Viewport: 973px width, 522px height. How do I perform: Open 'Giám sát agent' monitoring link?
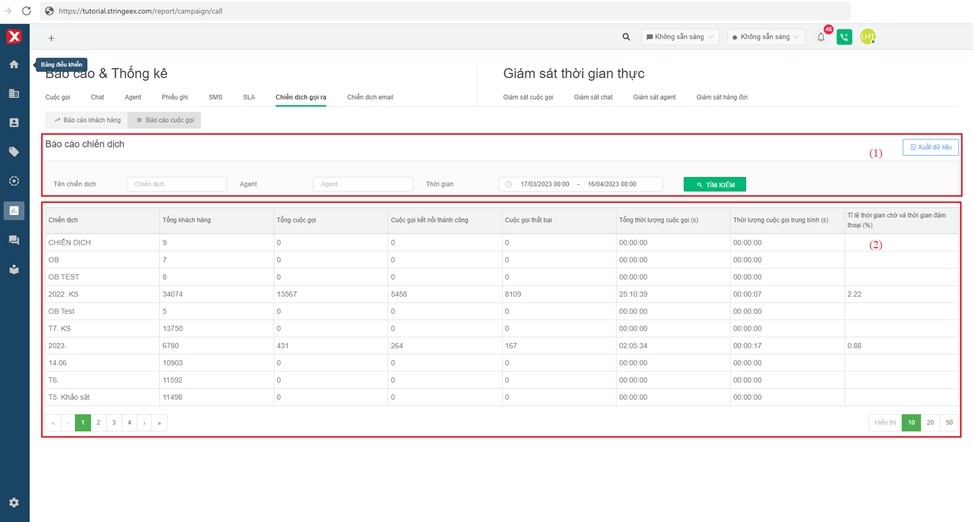coord(654,97)
